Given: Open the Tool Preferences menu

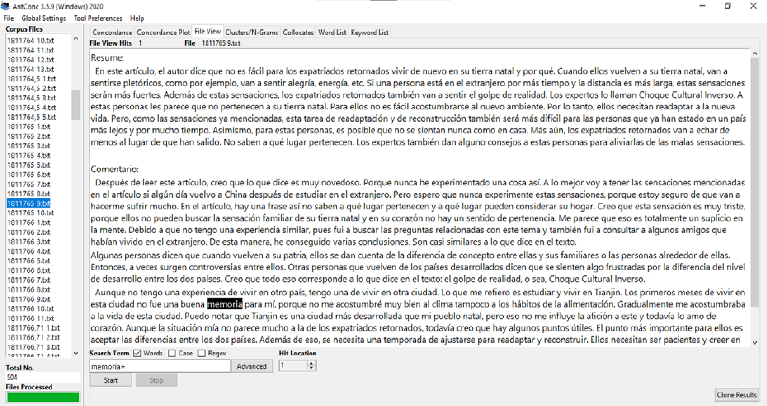Looking at the screenshot, I should [98, 18].
